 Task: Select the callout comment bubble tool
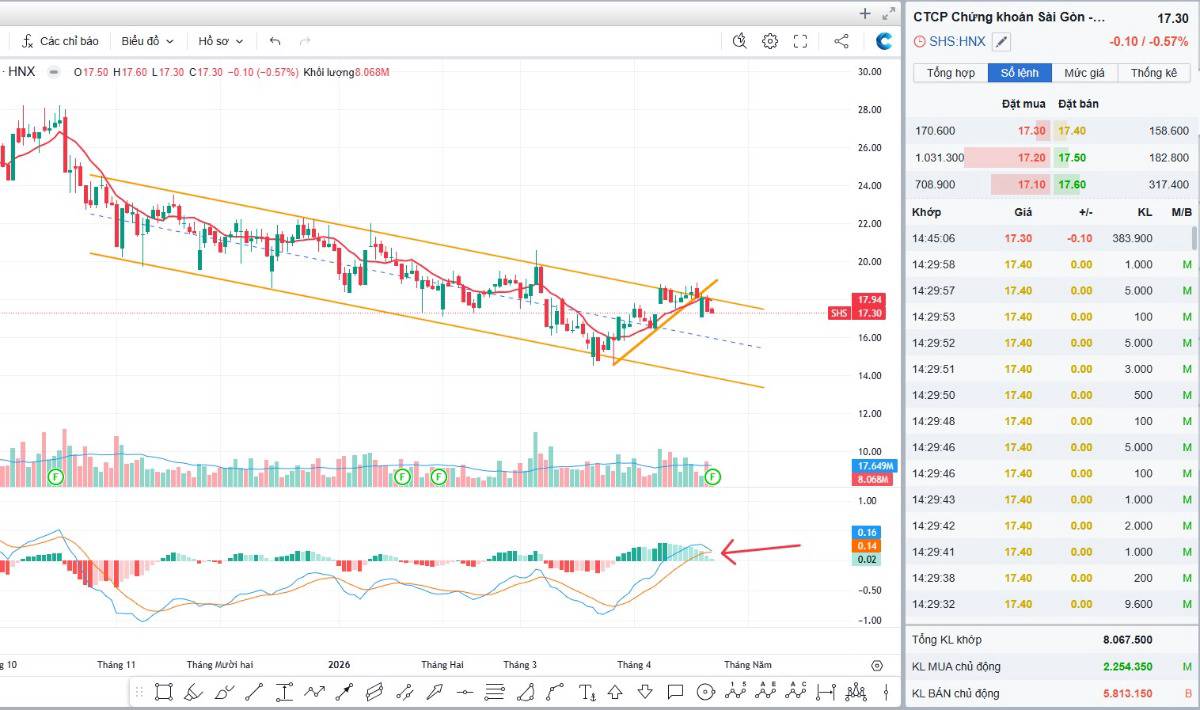[x=675, y=691]
